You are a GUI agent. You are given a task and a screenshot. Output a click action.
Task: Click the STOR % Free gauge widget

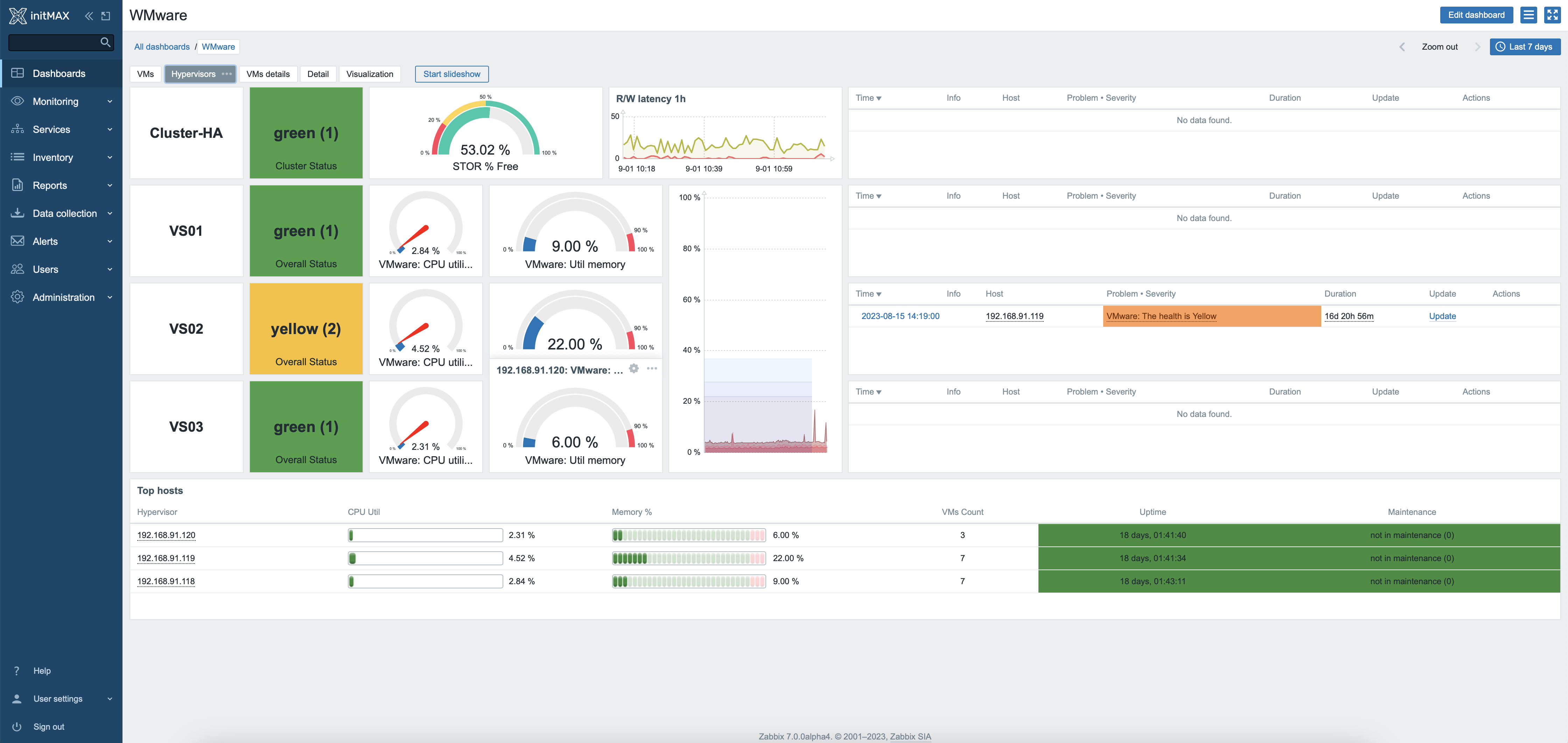[x=486, y=133]
